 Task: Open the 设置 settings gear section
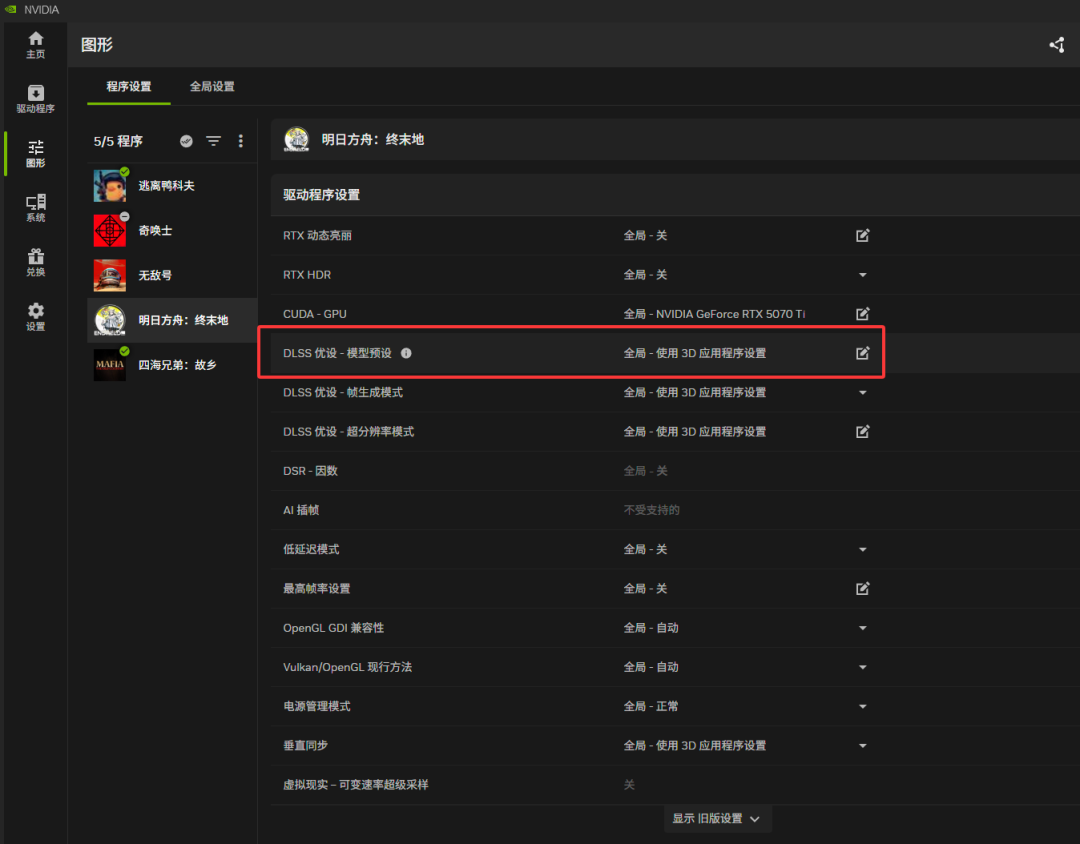coord(36,317)
